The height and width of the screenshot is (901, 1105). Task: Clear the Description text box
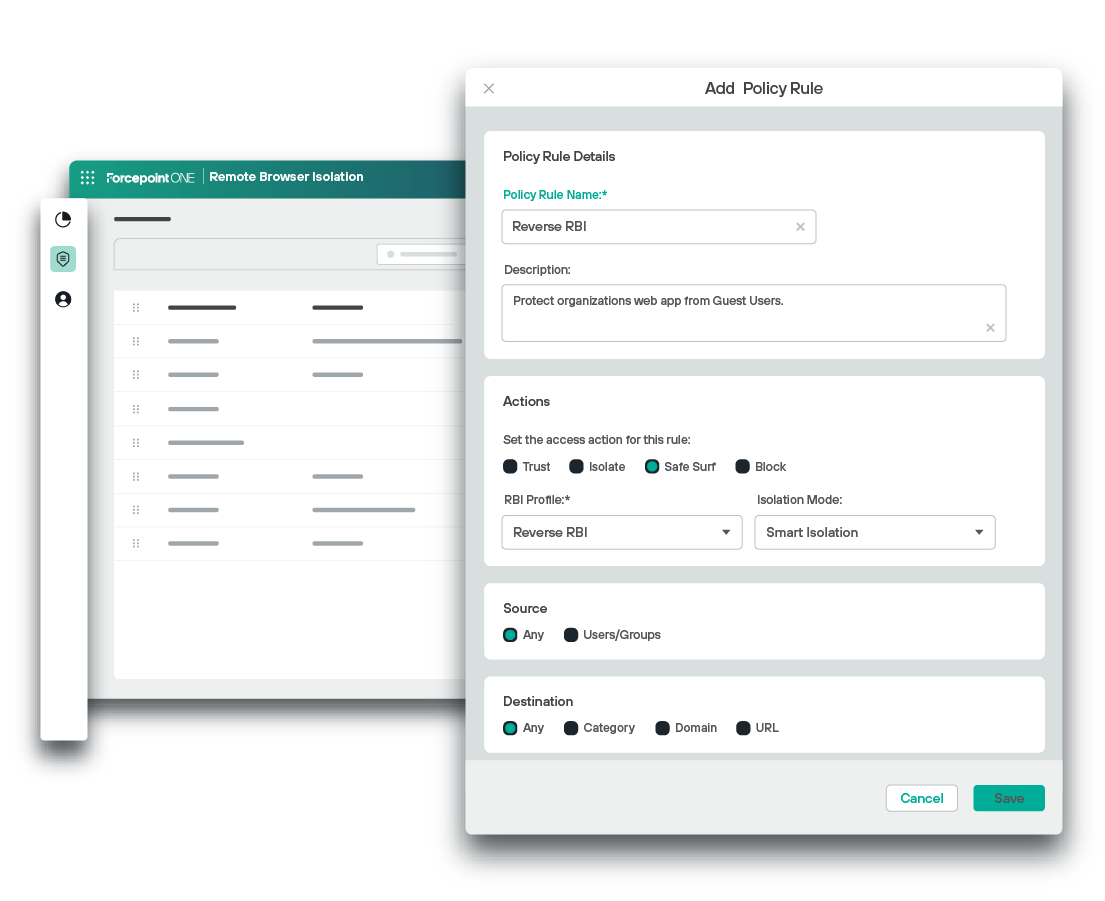point(990,327)
